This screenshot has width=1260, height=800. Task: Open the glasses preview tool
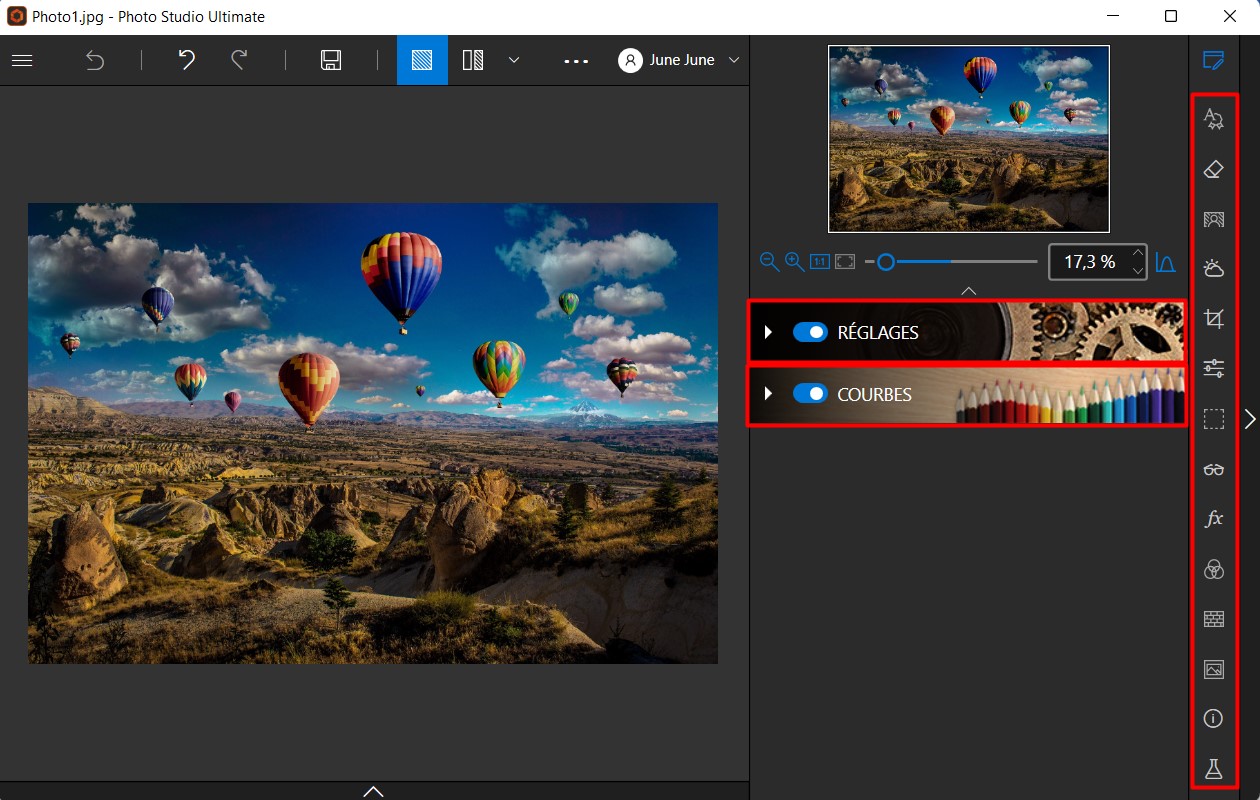coord(1214,469)
